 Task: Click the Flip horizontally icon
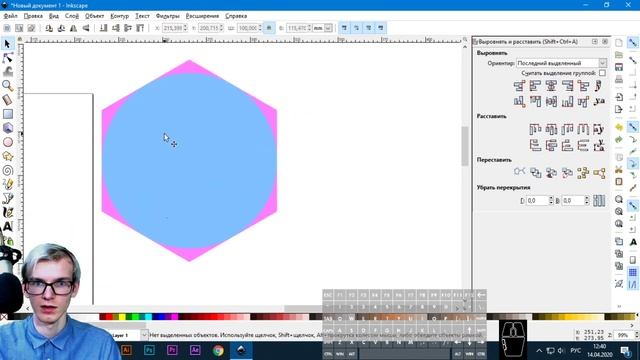pyautogui.click(x=73, y=28)
